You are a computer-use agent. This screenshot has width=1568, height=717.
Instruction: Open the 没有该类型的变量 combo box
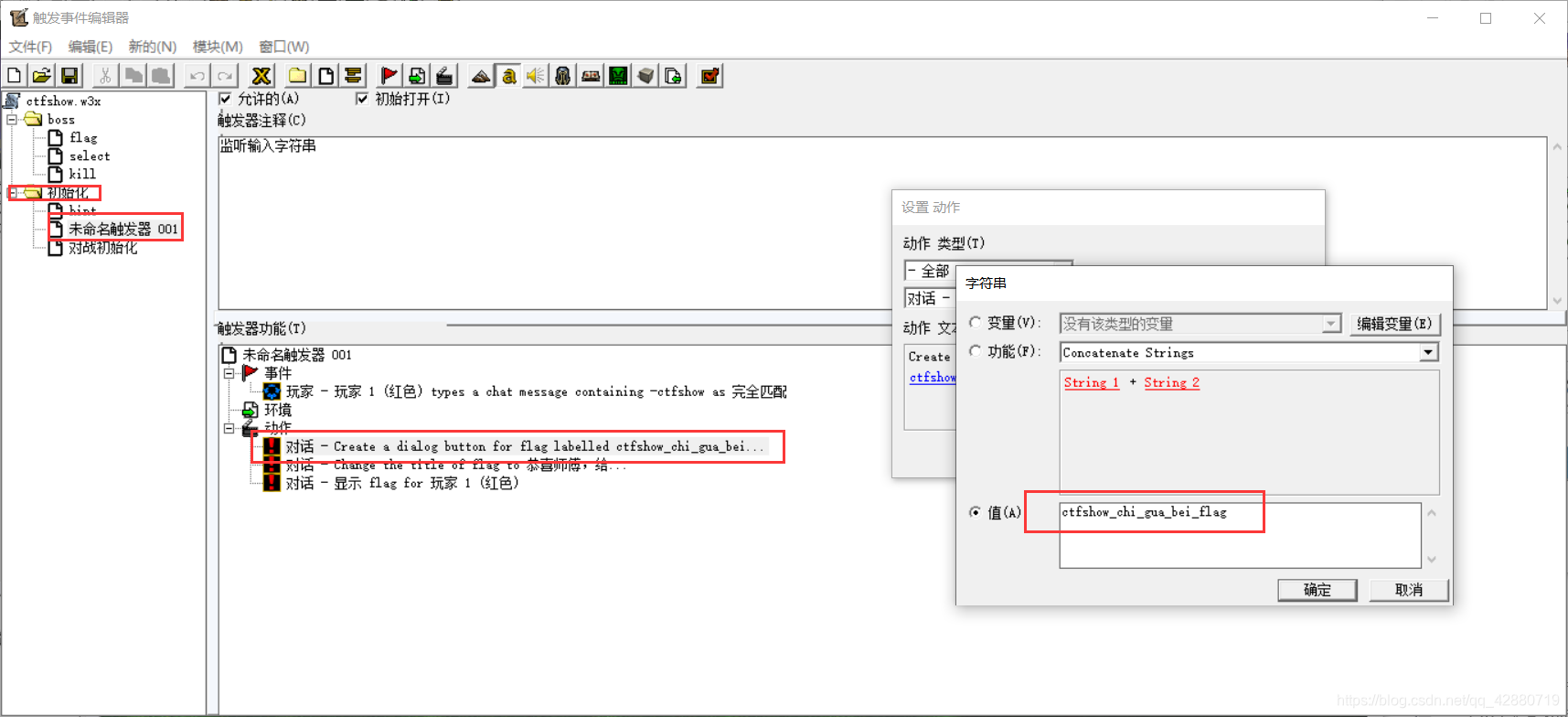[1200, 324]
